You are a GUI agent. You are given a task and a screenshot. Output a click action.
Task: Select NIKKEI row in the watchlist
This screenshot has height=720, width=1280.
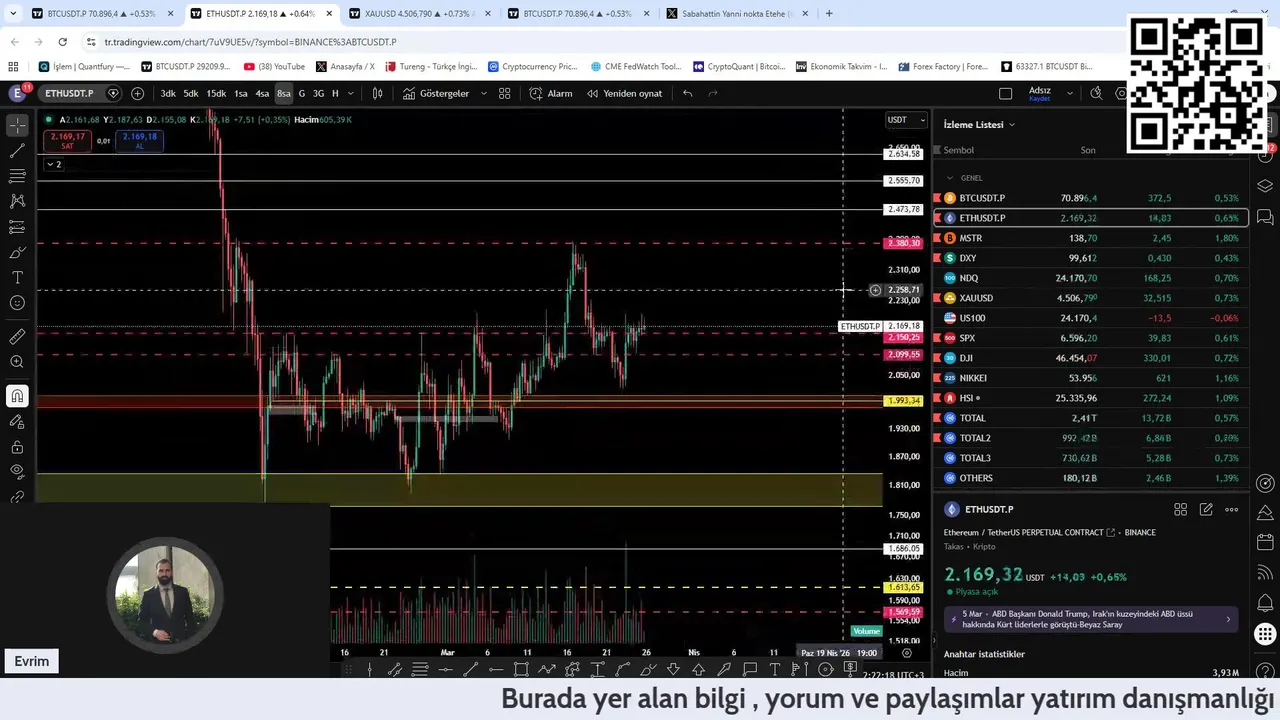(1090, 378)
